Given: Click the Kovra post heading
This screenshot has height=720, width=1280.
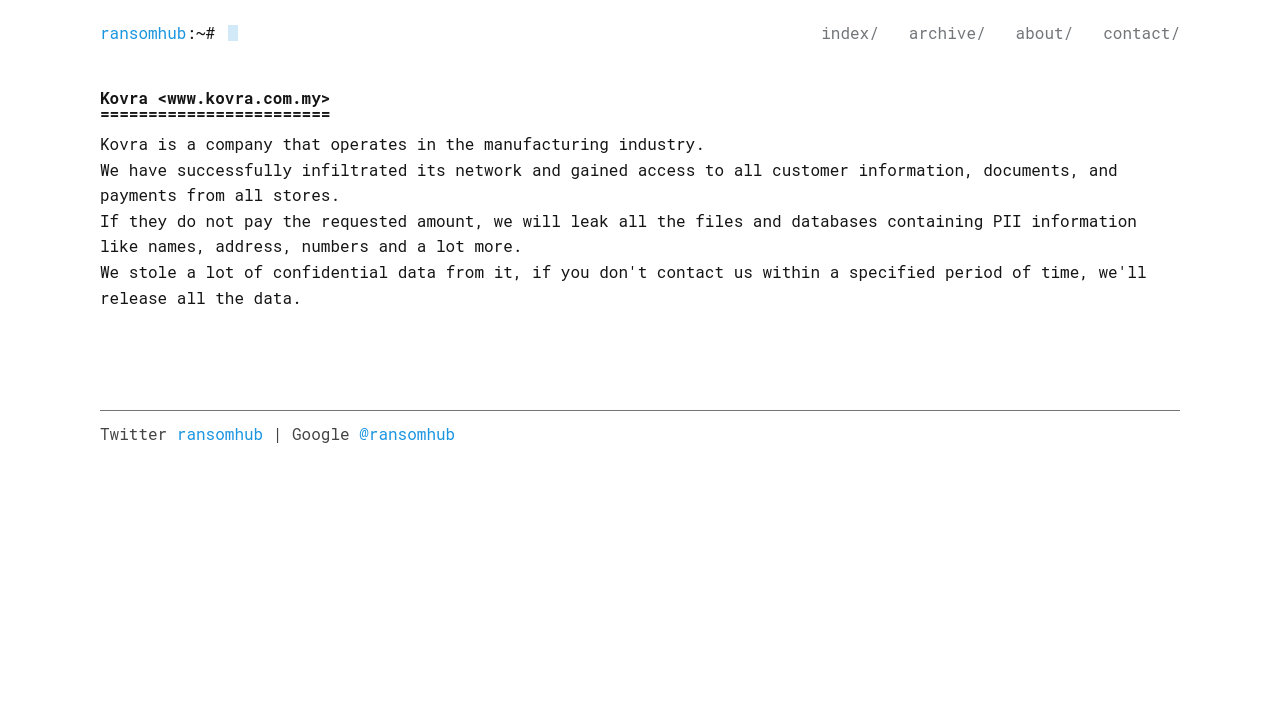Looking at the screenshot, I should point(215,98).
